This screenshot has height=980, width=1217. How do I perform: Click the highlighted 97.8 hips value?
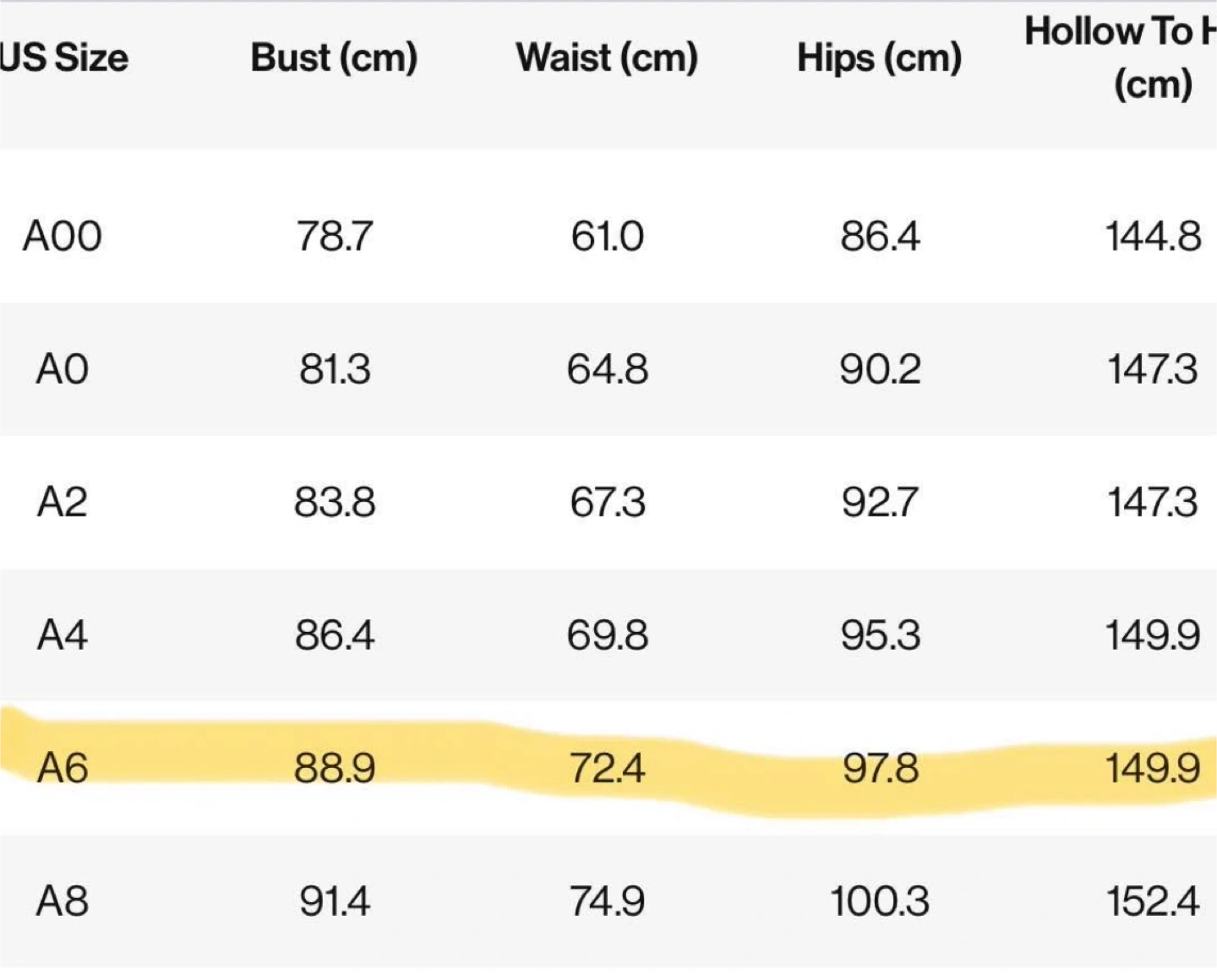click(879, 768)
